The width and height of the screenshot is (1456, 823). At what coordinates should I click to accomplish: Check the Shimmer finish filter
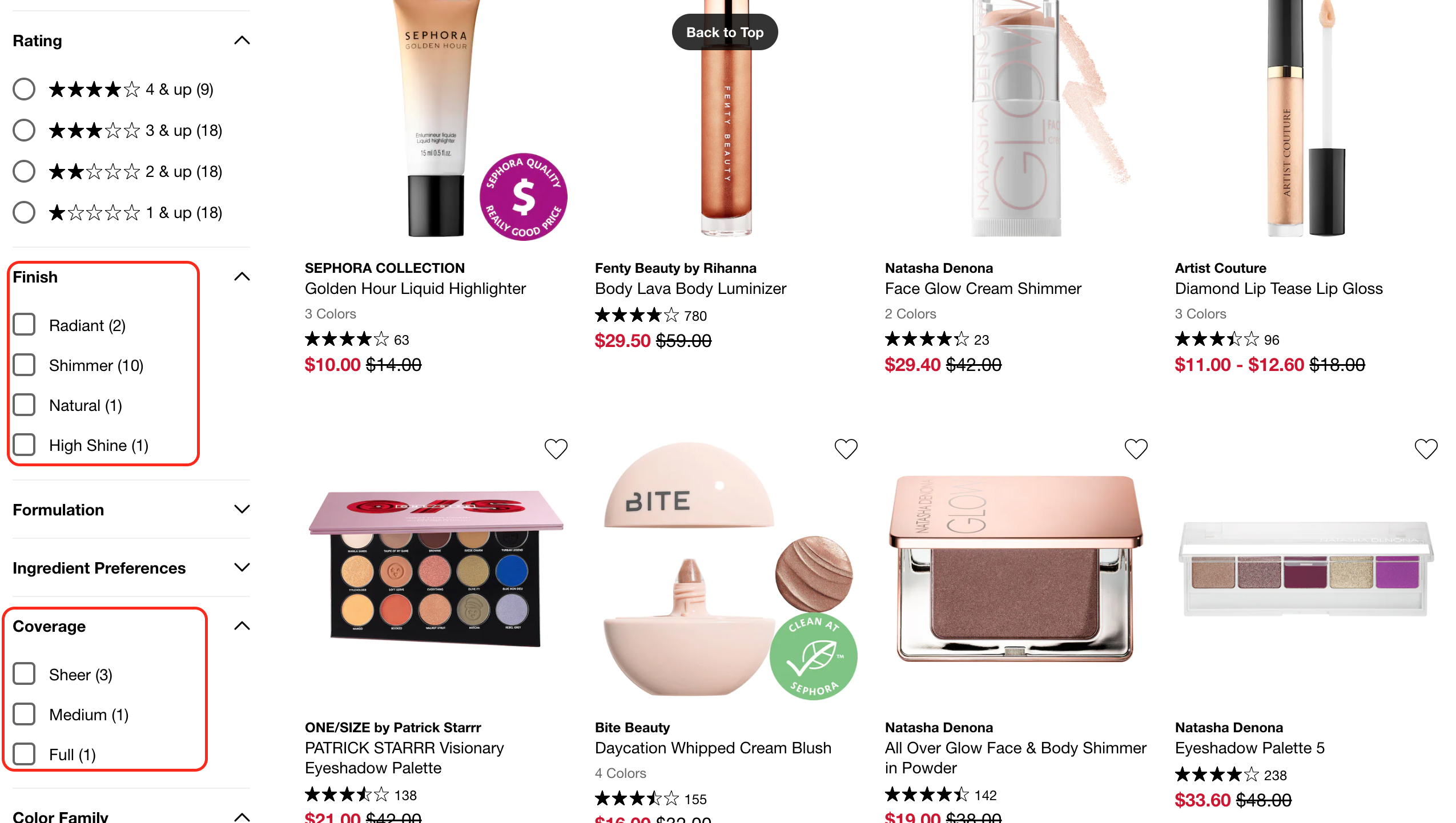click(24, 365)
